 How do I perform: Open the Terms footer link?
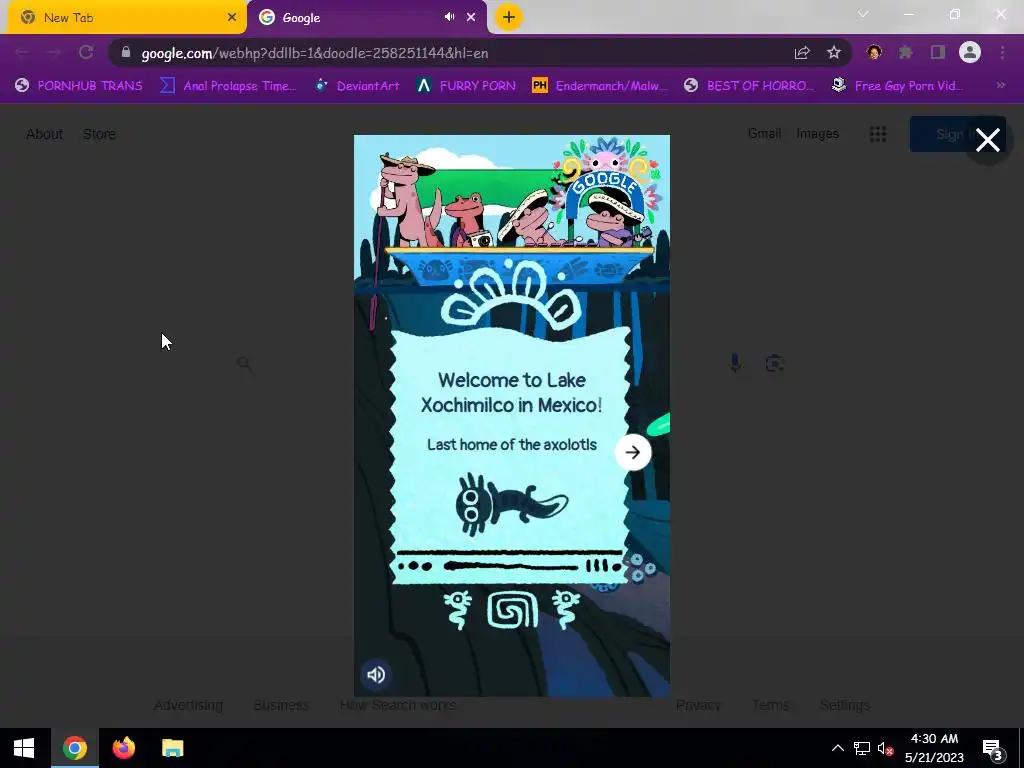[771, 705]
